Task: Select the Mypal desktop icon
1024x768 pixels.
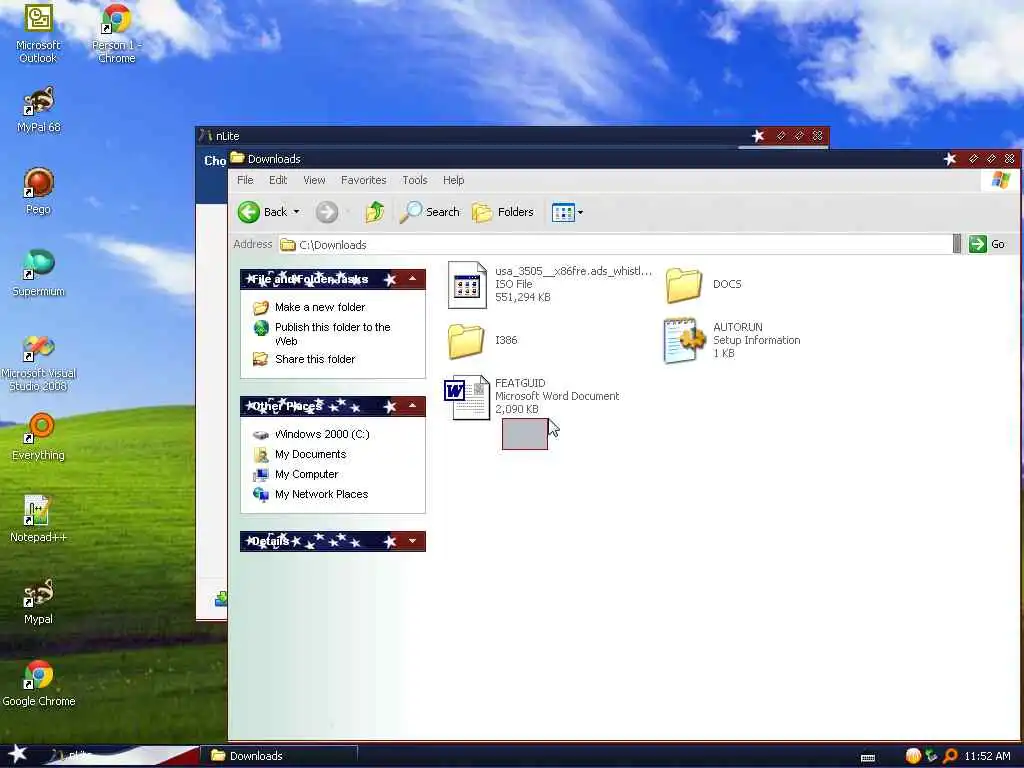Action: coord(39,601)
